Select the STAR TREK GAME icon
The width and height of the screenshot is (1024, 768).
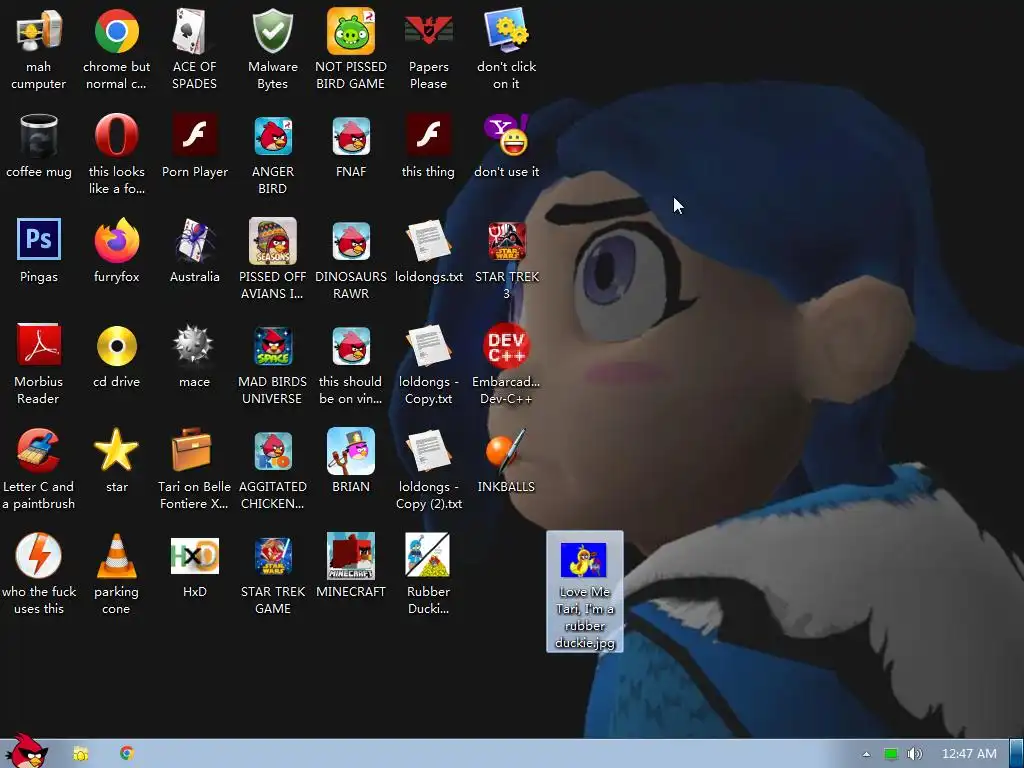pyautogui.click(x=272, y=556)
